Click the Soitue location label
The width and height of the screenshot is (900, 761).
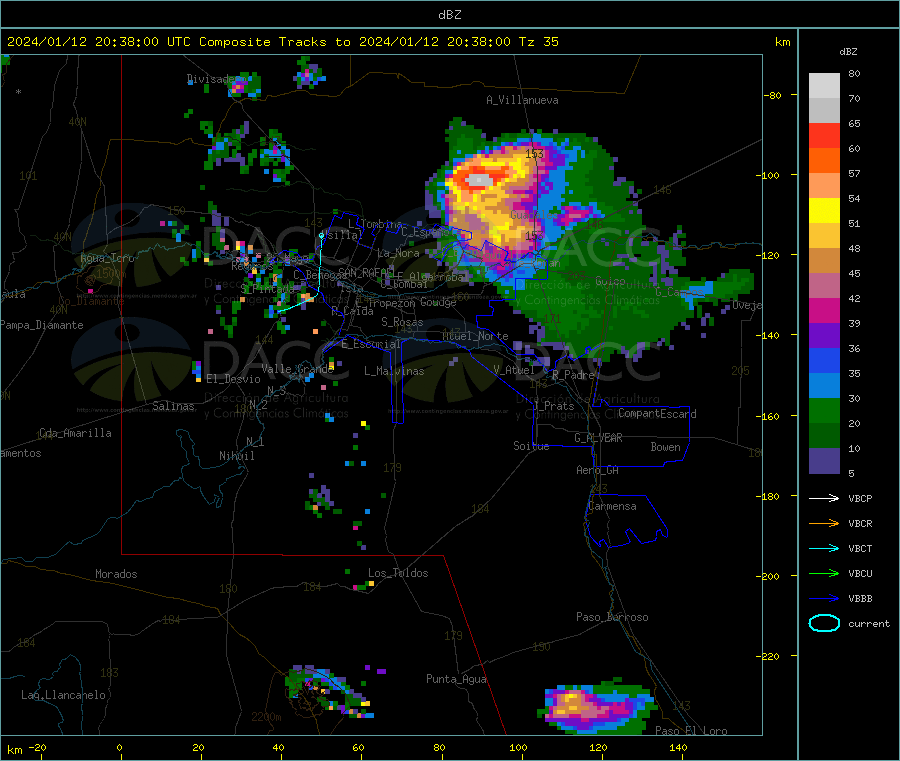[531, 445]
